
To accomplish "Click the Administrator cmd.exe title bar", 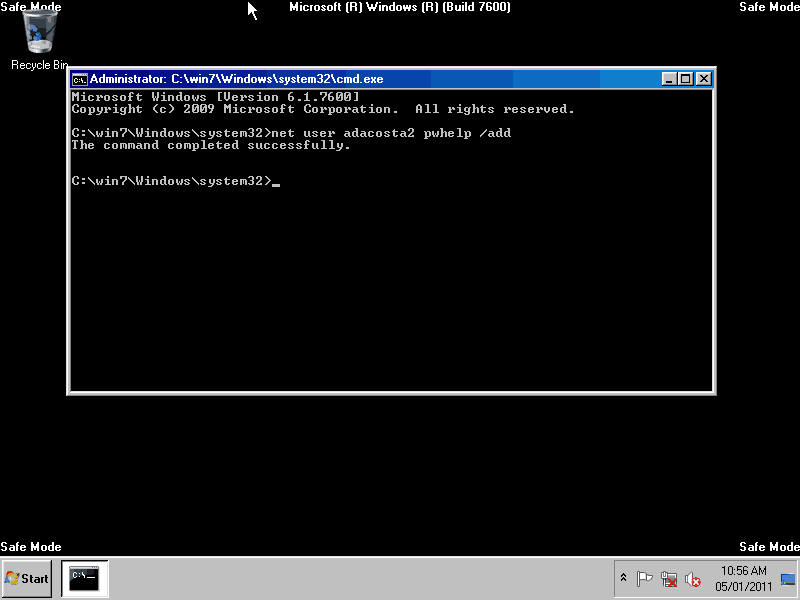I will [x=350, y=79].
